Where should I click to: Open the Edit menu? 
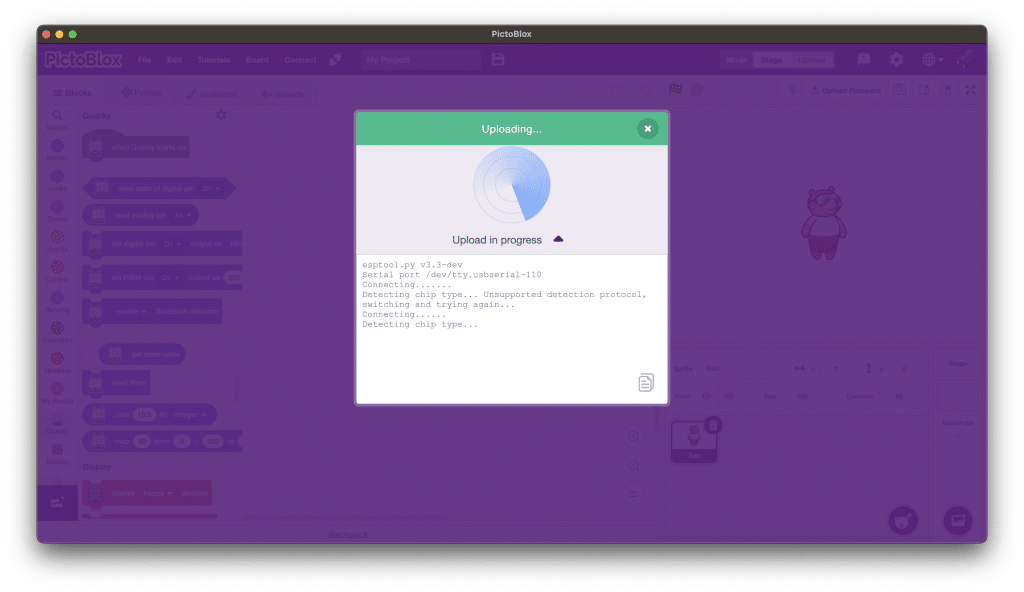point(174,59)
